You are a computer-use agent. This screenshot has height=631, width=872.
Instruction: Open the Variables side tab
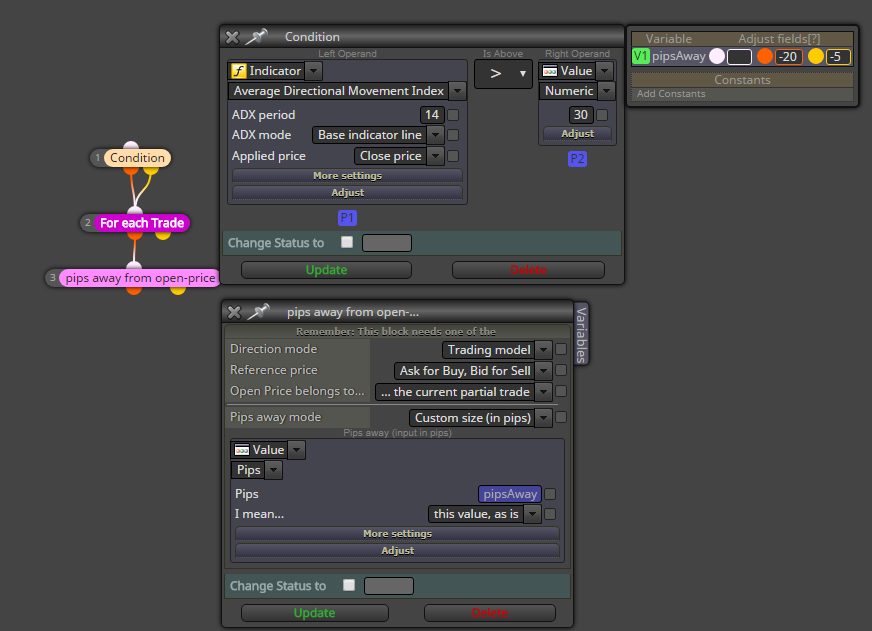click(581, 334)
